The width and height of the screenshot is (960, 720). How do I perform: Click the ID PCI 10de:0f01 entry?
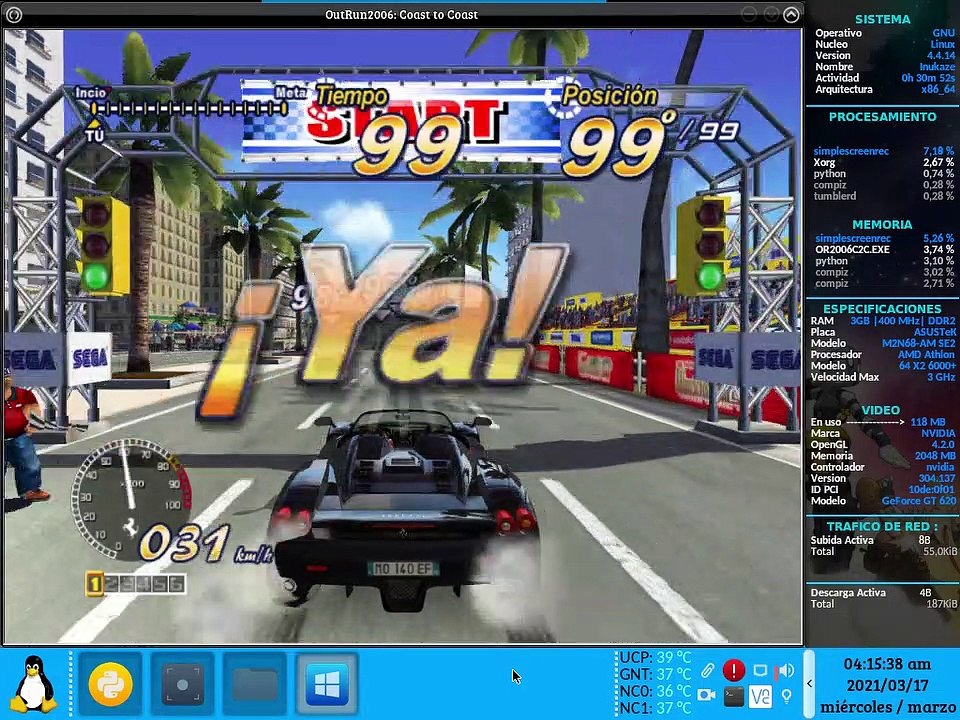click(883, 489)
